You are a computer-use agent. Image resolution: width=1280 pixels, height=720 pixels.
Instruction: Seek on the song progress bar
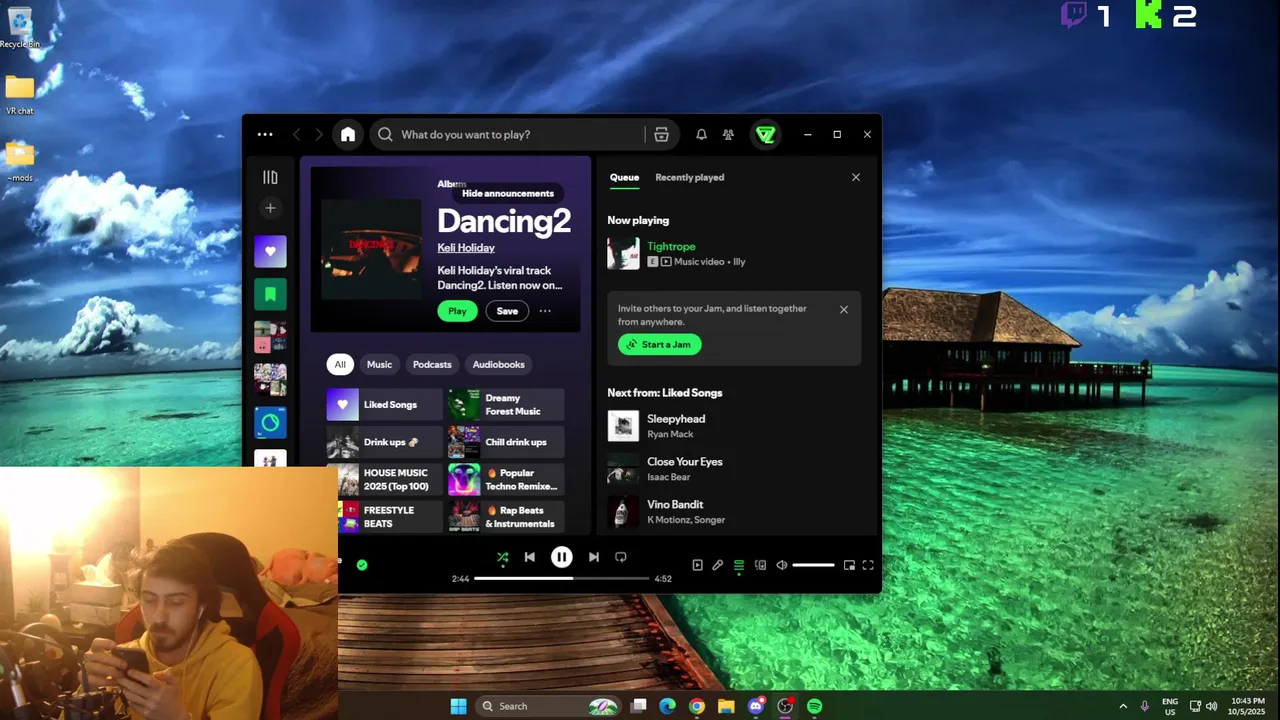tap(561, 578)
